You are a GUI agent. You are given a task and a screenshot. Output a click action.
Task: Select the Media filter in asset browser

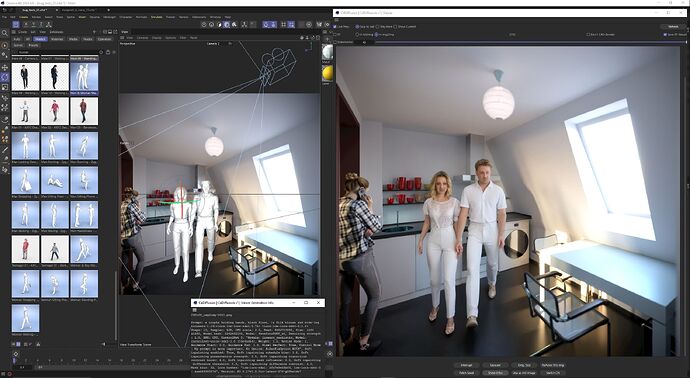click(73, 39)
